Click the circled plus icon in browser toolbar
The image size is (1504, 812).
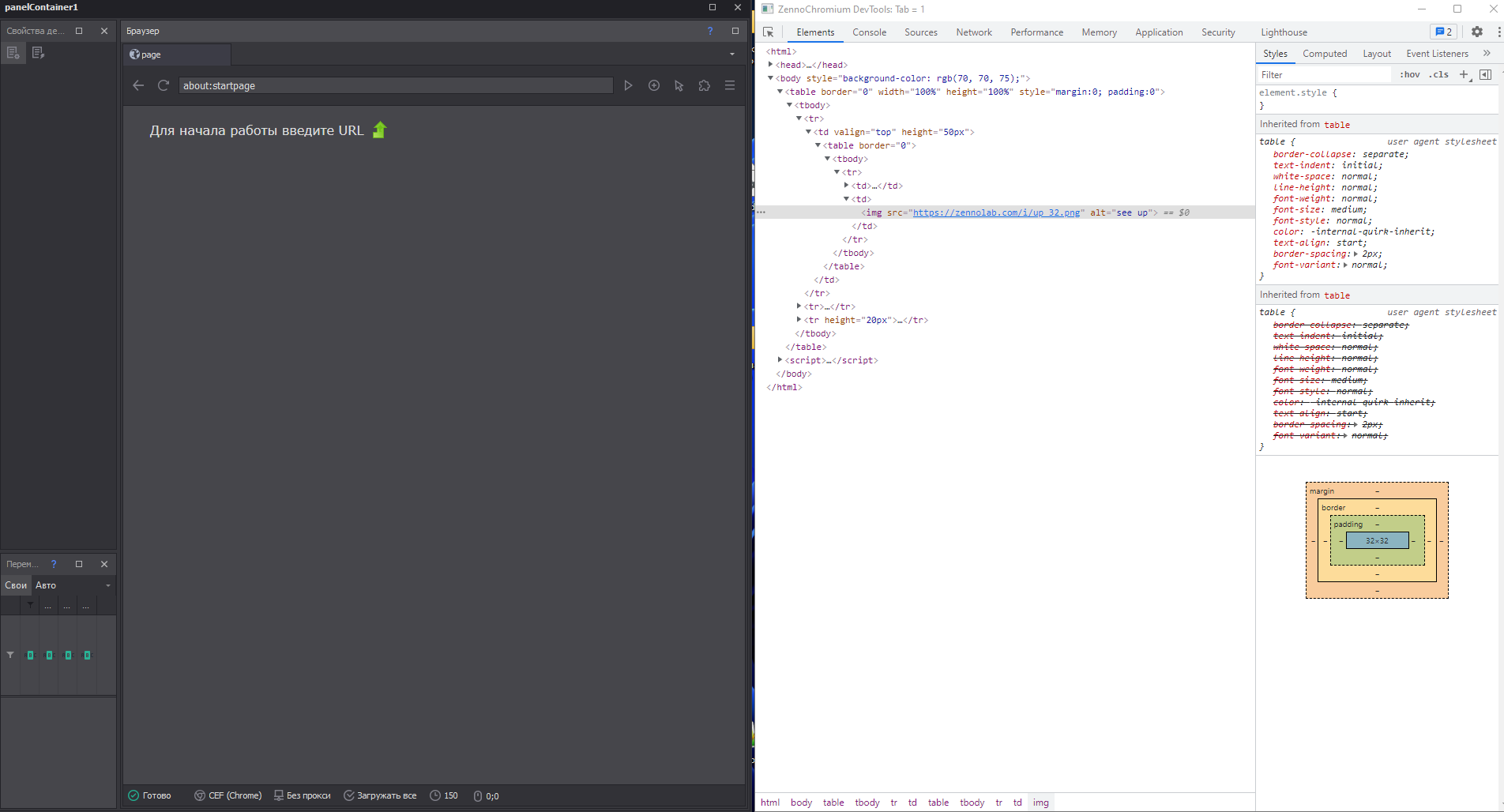tap(654, 85)
